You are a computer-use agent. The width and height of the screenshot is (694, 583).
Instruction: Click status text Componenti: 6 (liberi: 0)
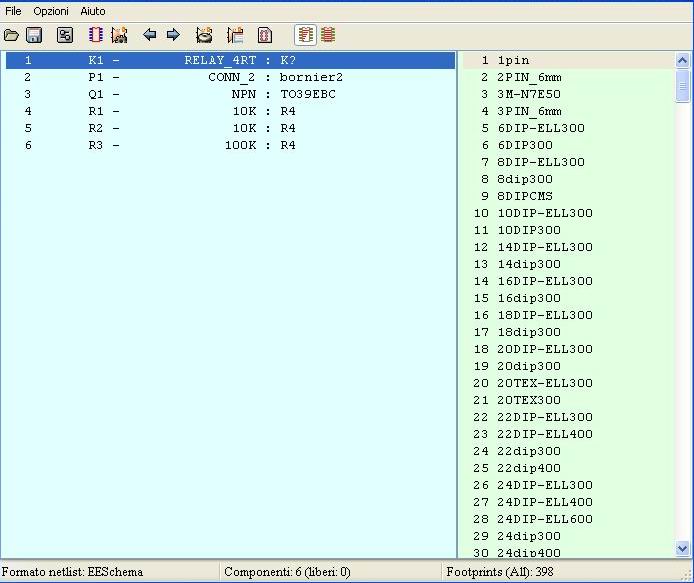(287, 572)
